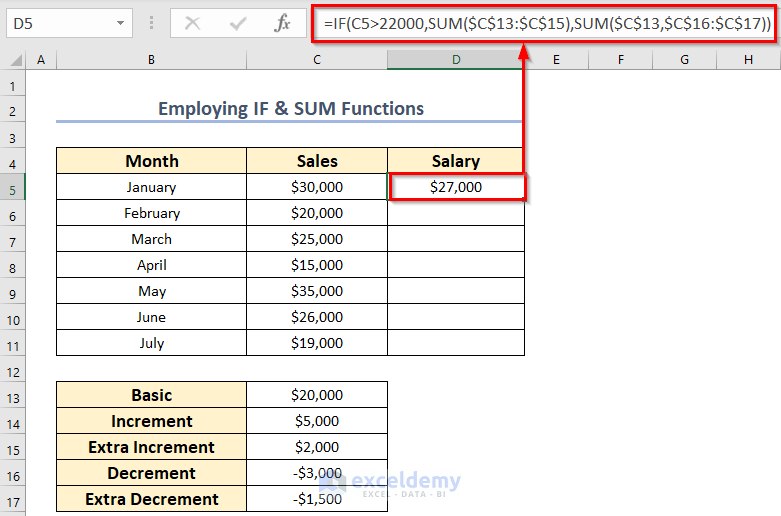The width and height of the screenshot is (781, 516).
Task: Select the $35,000 sales cell
Action: tap(317, 290)
